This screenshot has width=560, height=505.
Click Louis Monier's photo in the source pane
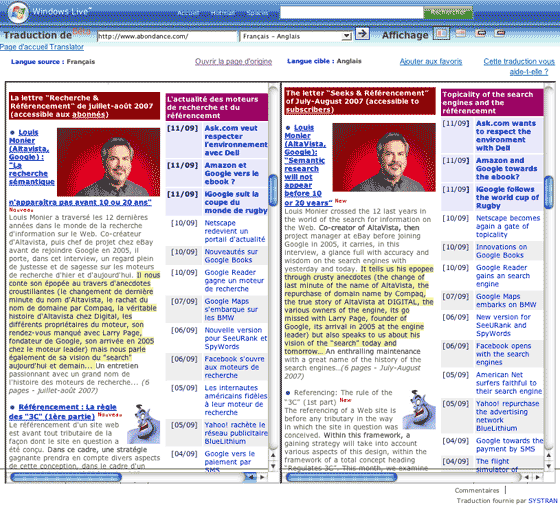point(109,162)
